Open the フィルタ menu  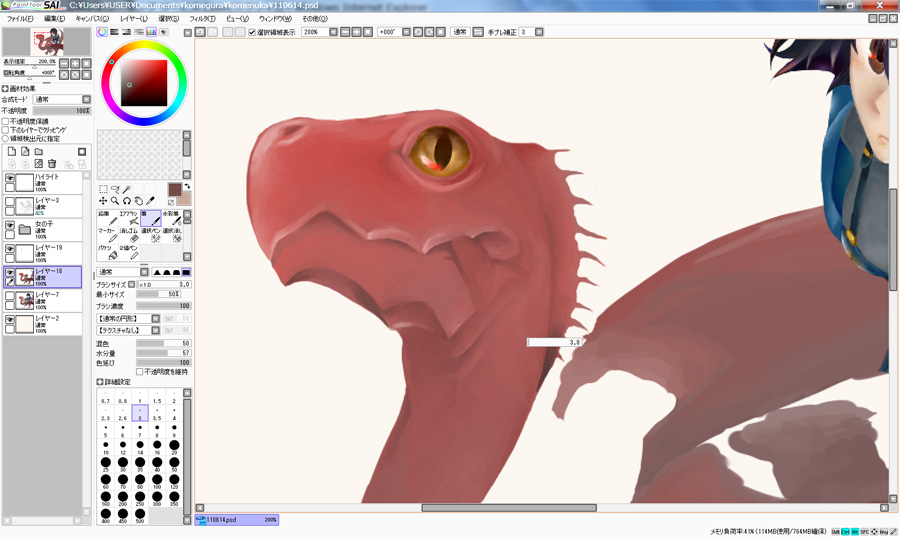click(x=202, y=18)
